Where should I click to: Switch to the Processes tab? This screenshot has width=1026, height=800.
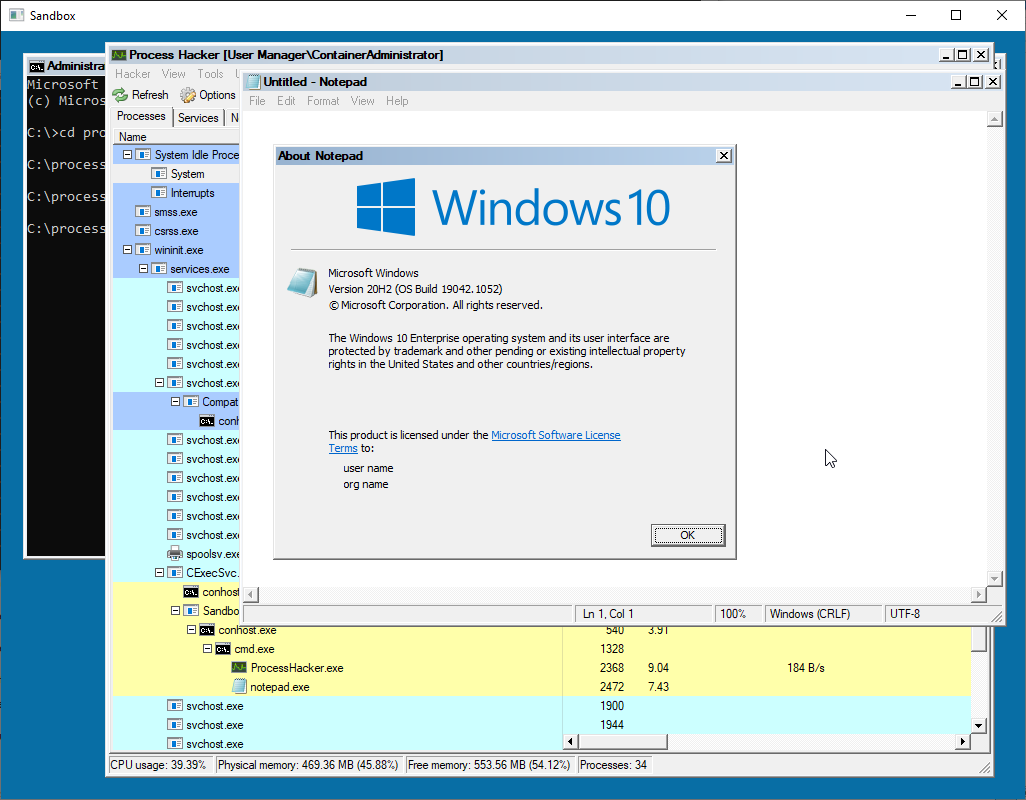[141, 116]
